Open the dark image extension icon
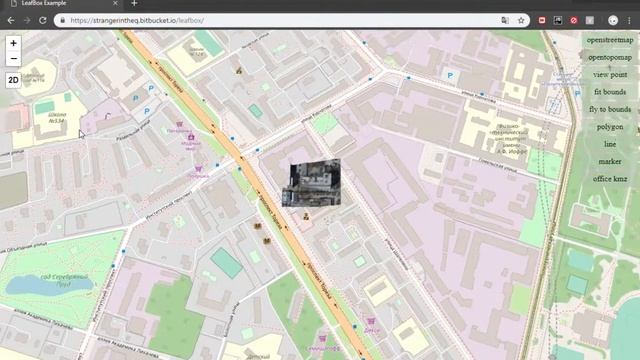Viewport: 640px width, 360px height. point(558,20)
